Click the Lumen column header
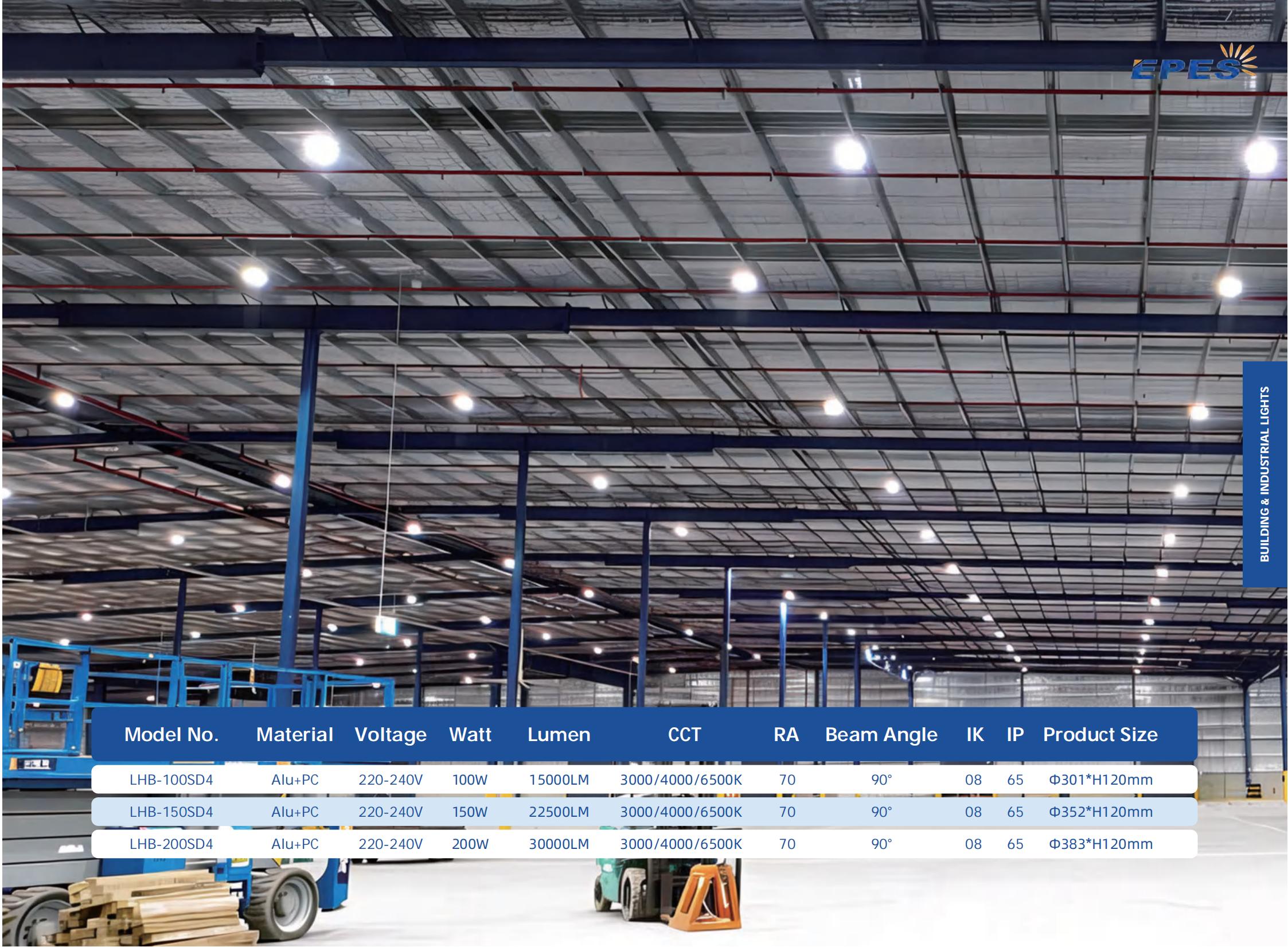Screen dimensions: 1288x947 [559, 734]
